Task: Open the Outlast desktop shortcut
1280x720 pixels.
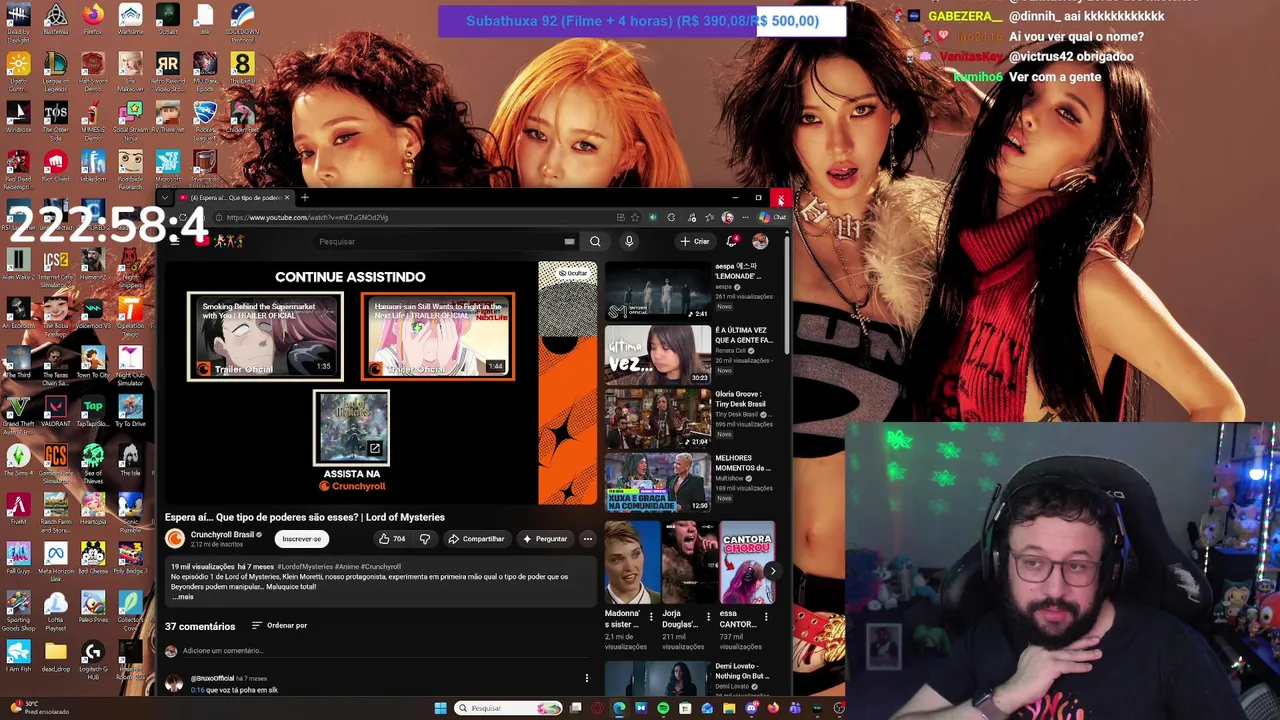Action: [167, 19]
